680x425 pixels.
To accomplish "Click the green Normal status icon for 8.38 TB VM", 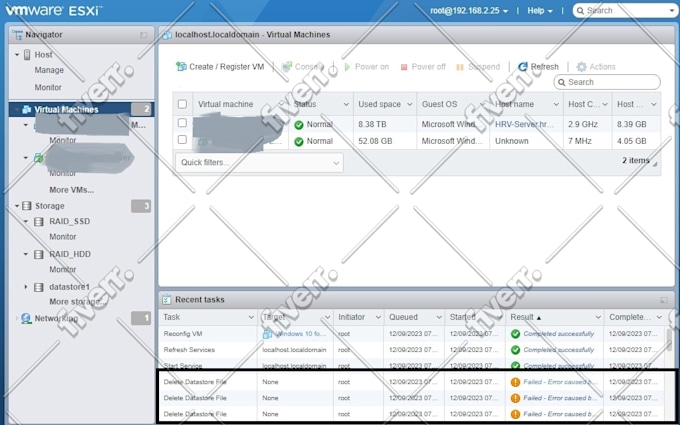I will (x=298, y=125).
